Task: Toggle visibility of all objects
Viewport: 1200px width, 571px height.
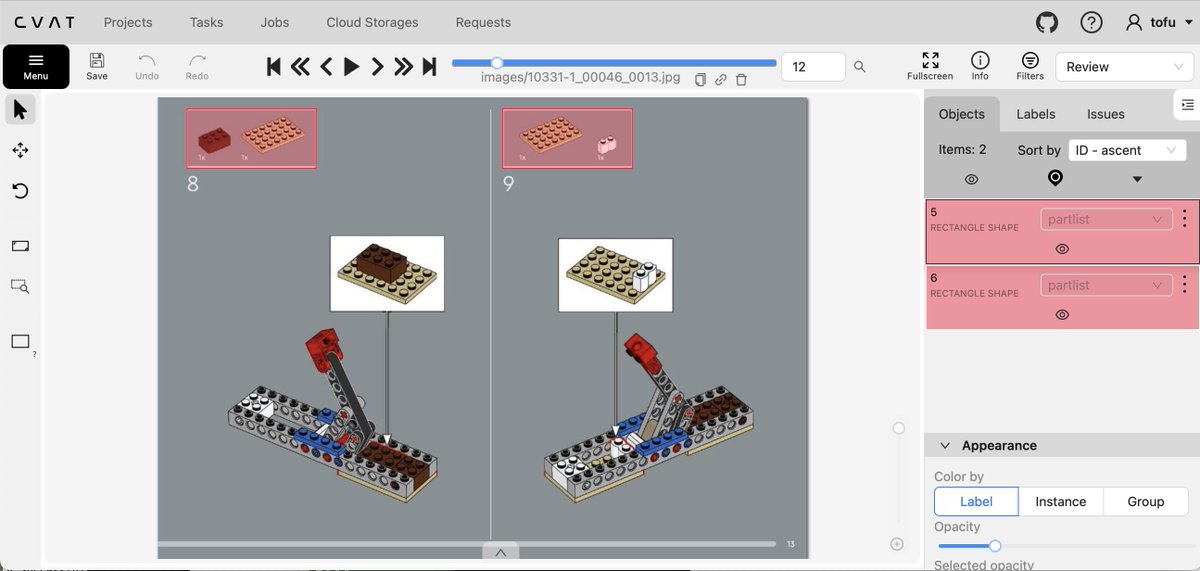Action: 971,180
